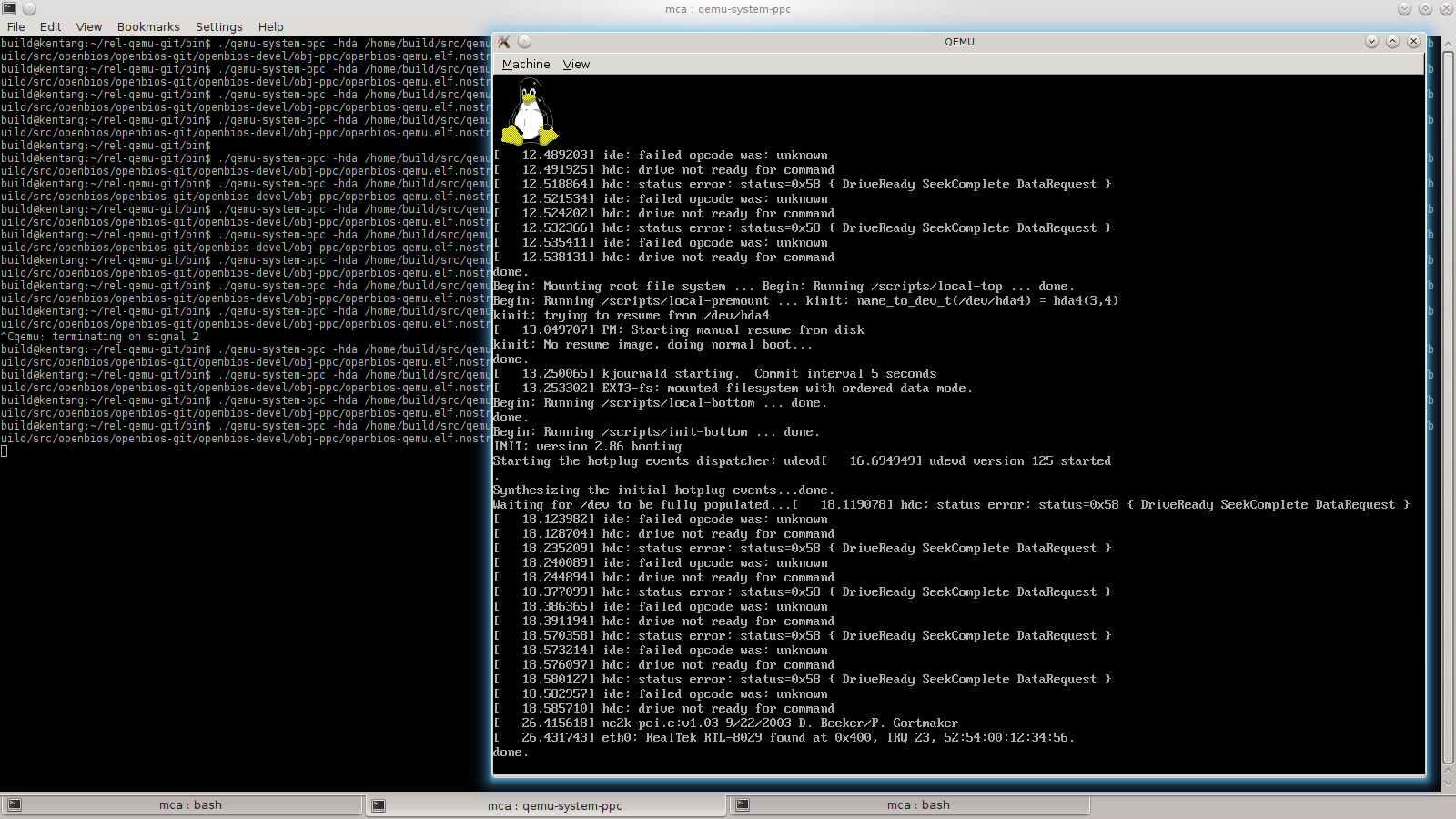The width and height of the screenshot is (1456, 819).
Task: Close the QEMU window
Action: pos(1413,42)
